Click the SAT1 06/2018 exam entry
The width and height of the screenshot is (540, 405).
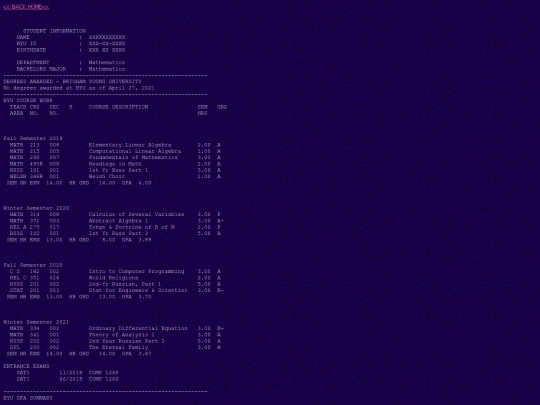68,379
